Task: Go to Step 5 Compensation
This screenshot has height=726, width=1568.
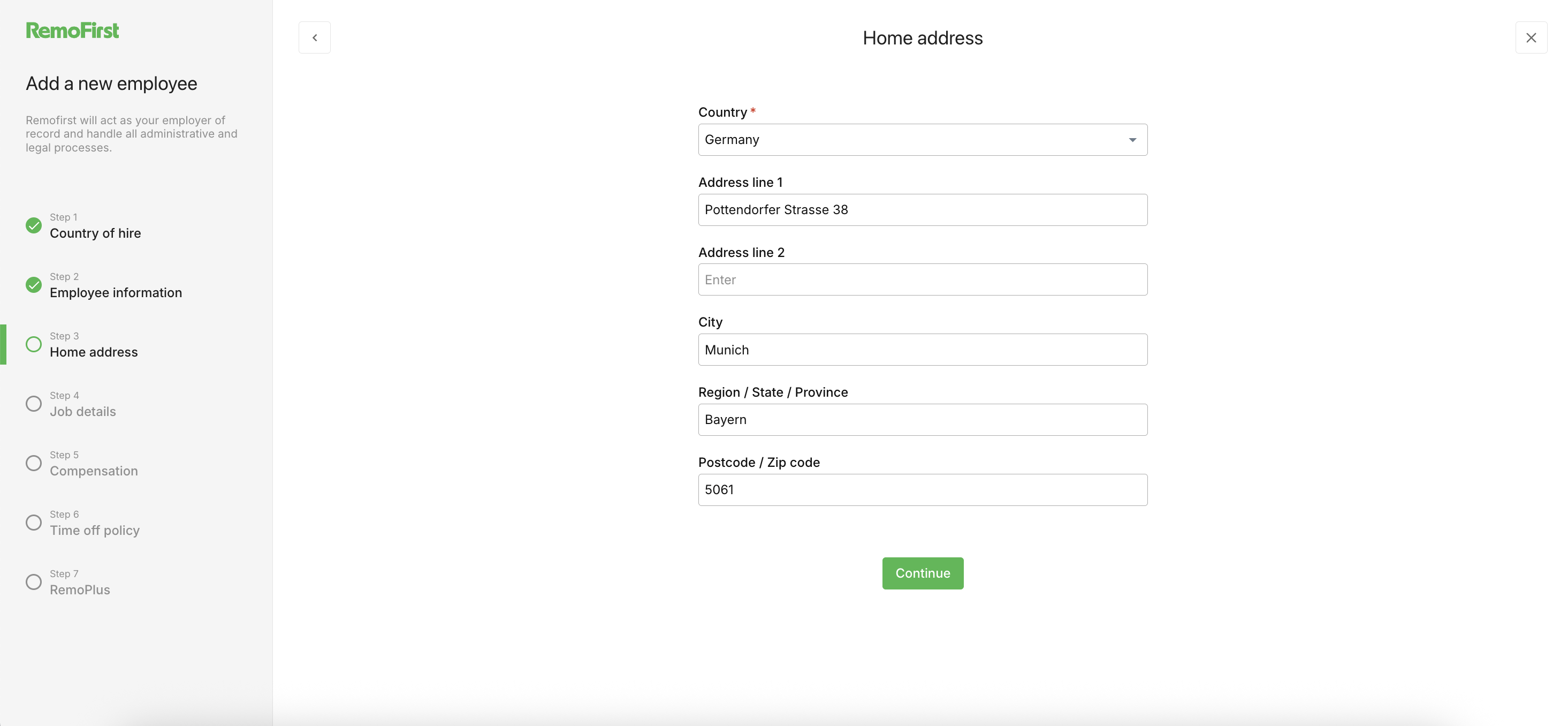Action: click(94, 464)
